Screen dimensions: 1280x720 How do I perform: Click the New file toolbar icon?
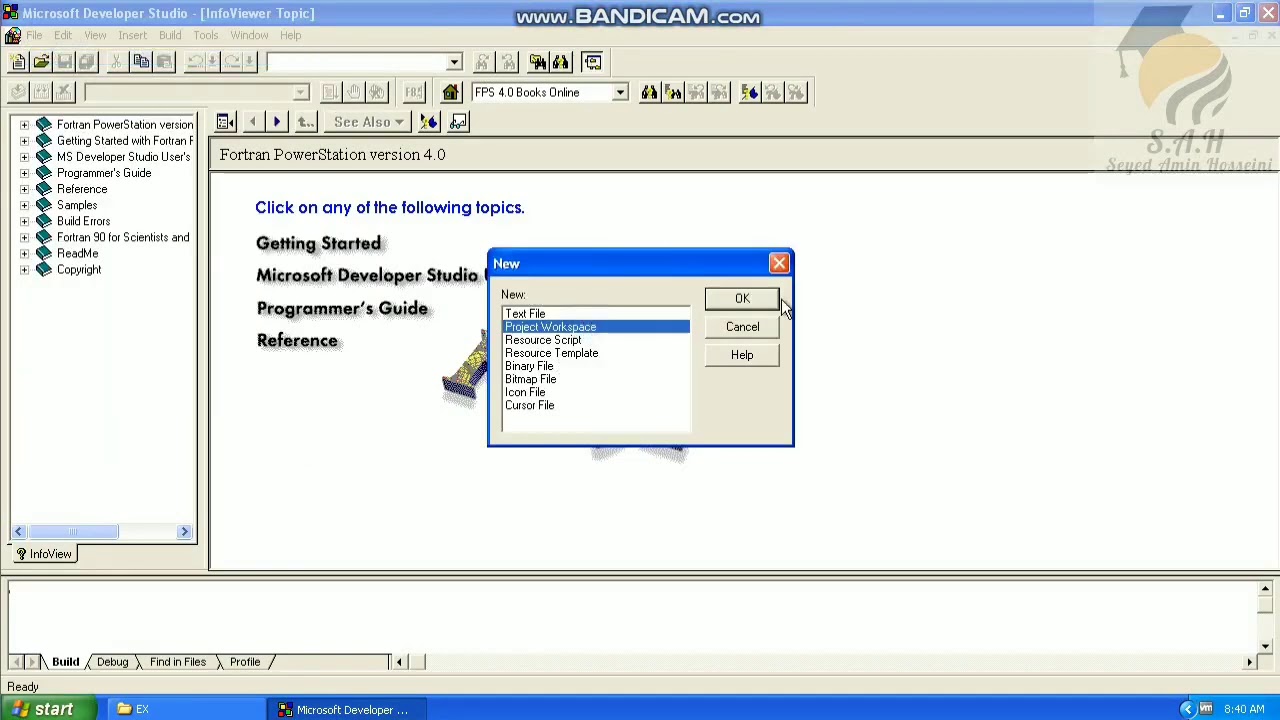pos(18,62)
